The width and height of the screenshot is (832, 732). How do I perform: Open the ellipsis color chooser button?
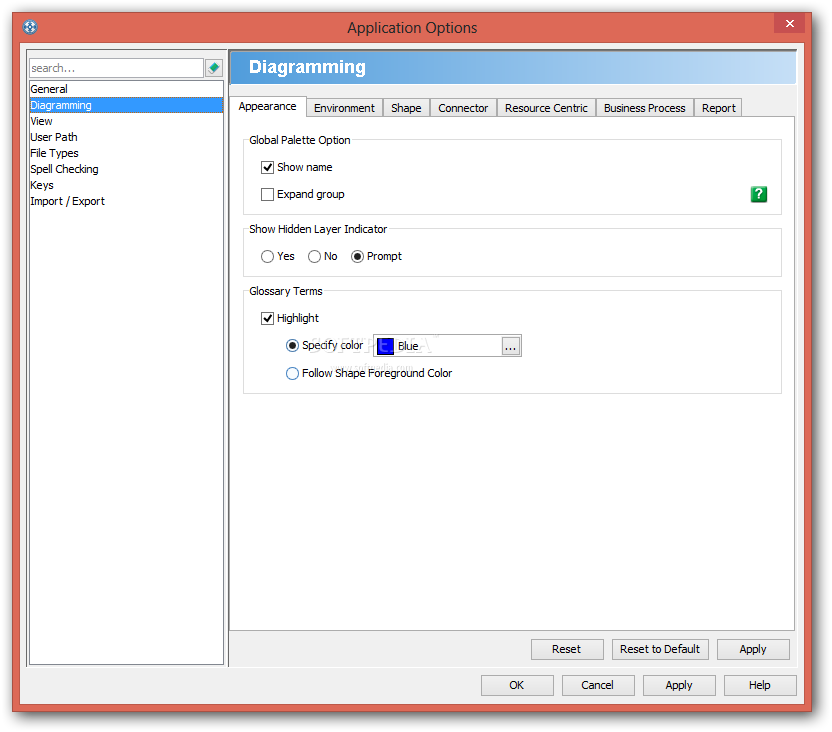click(510, 346)
